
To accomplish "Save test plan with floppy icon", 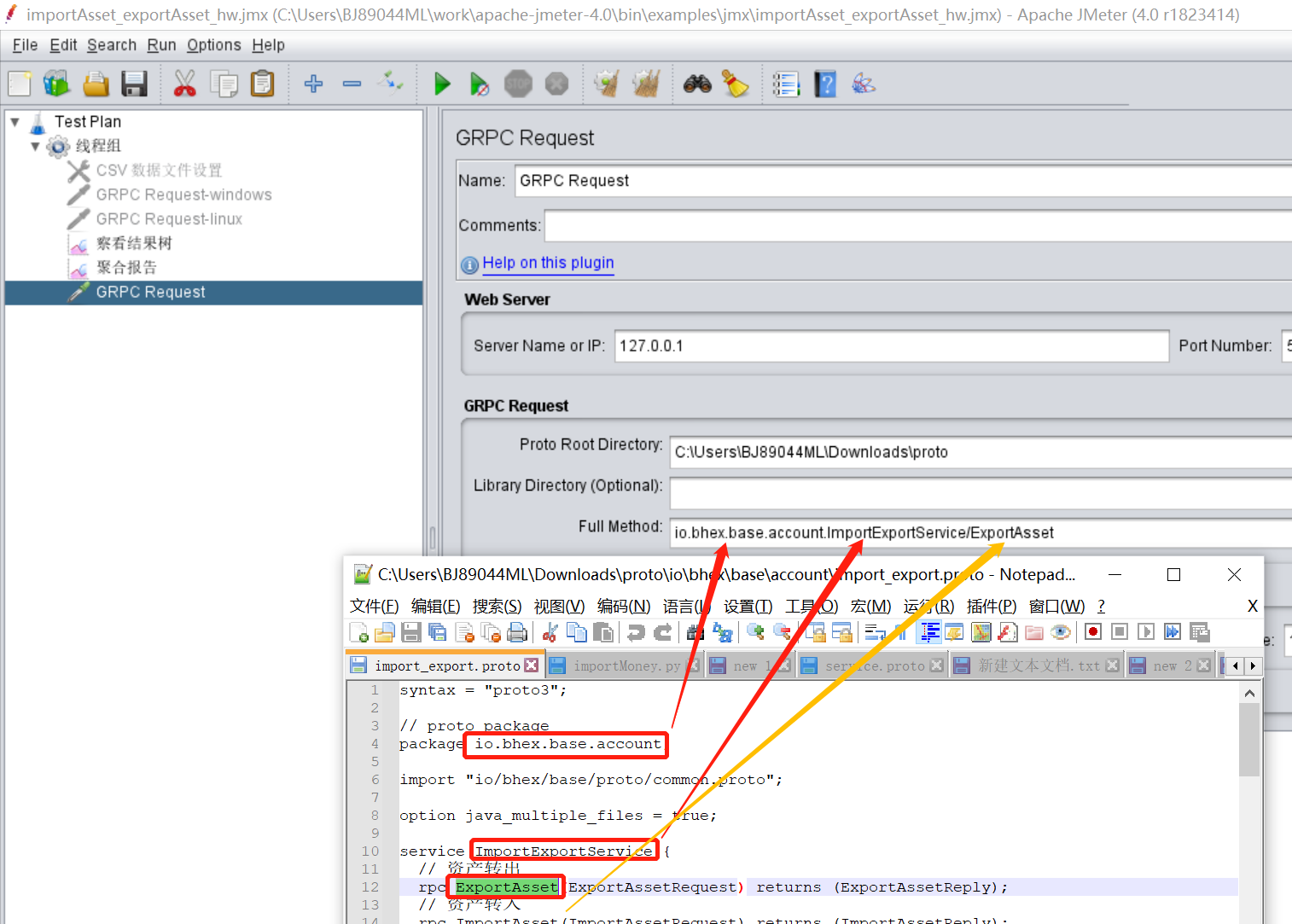I will [x=134, y=84].
